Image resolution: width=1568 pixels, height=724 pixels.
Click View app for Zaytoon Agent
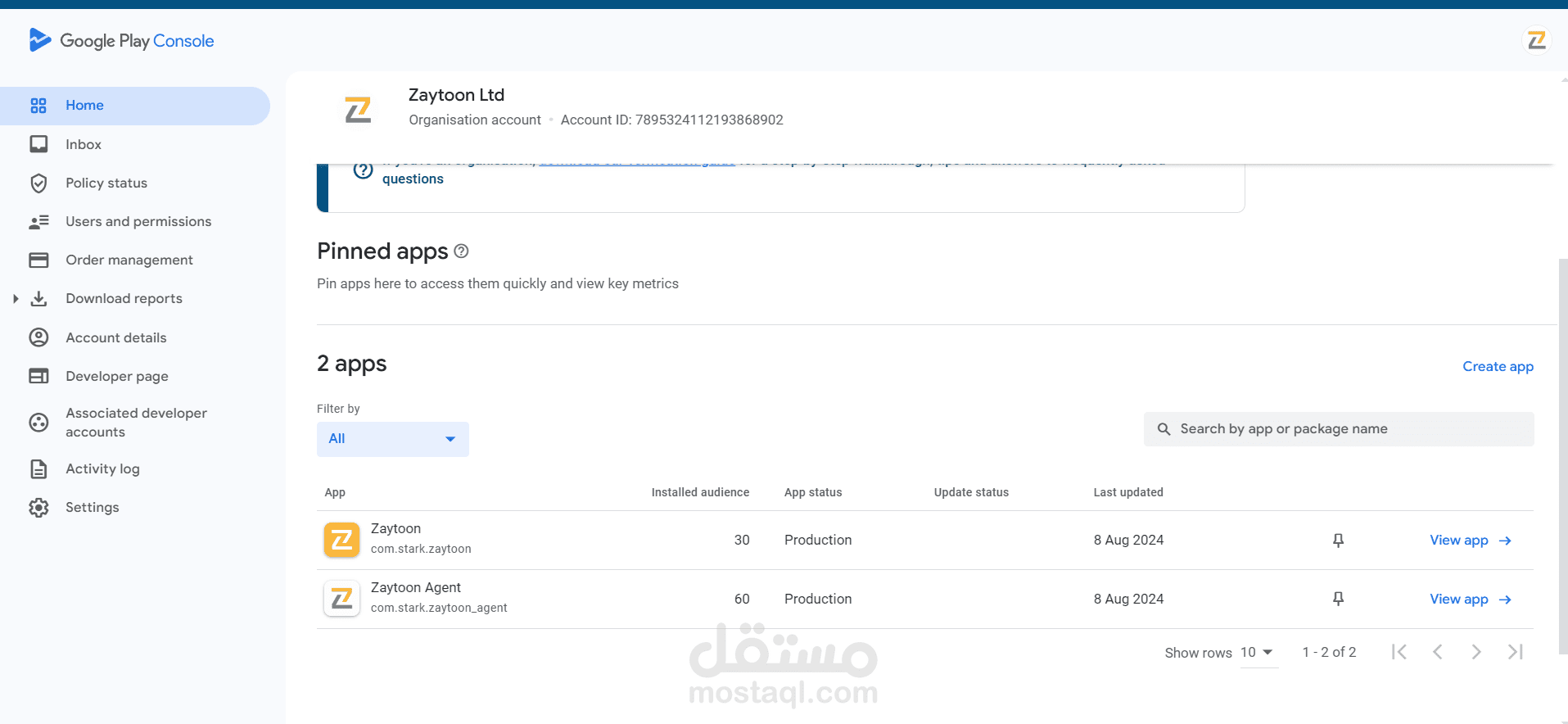click(x=1459, y=600)
